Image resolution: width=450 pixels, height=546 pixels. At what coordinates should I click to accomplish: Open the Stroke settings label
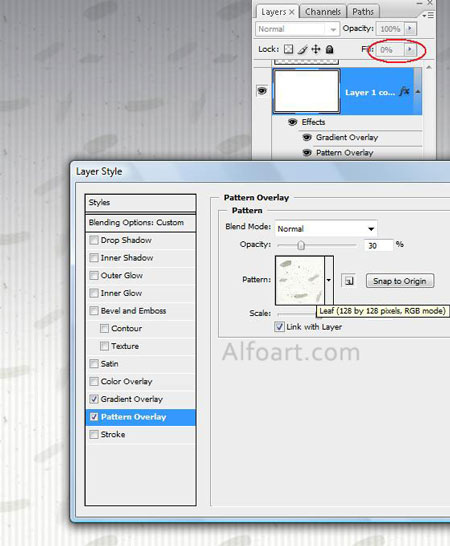point(113,435)
